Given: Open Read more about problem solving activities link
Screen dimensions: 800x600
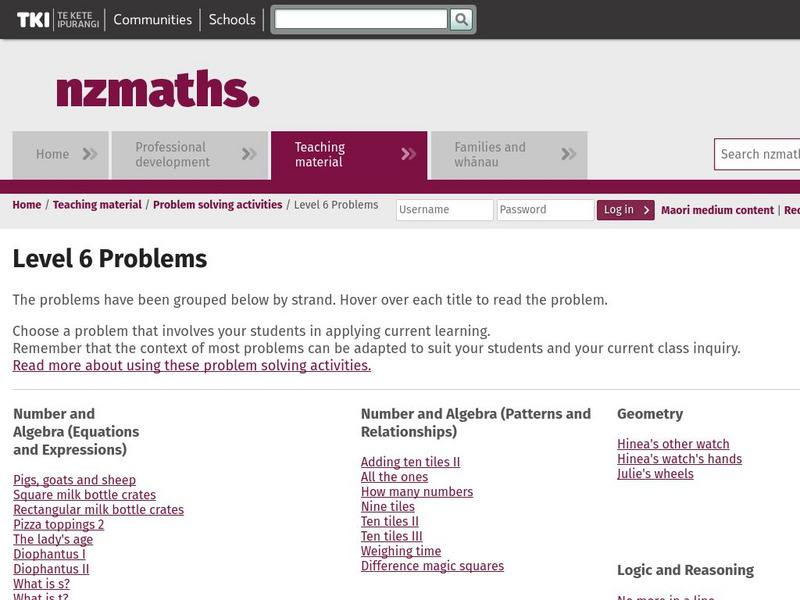Looking at the screenshot, I should point(192,365).
